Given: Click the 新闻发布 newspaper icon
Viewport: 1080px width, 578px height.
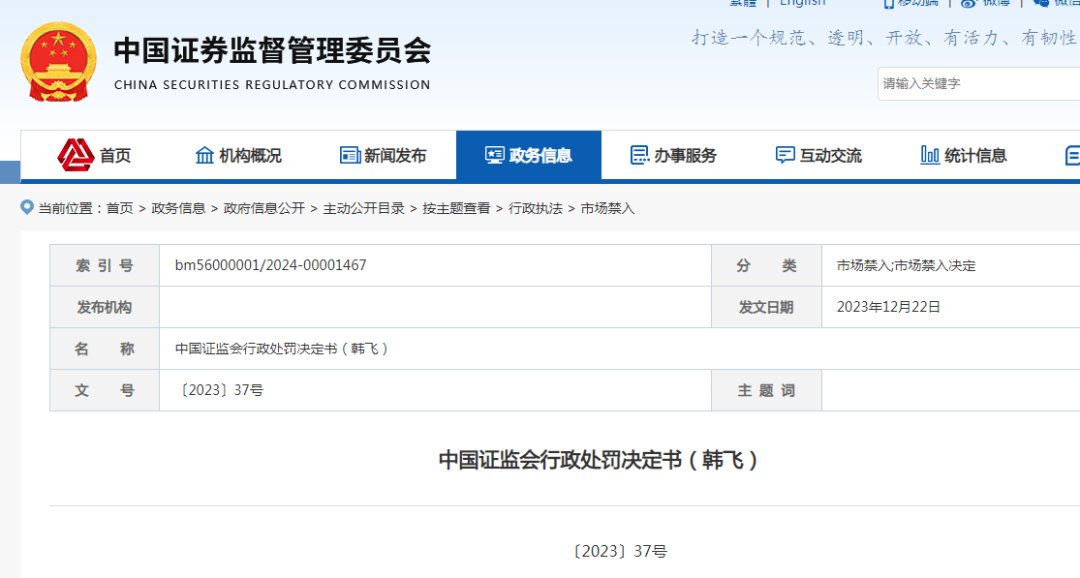Looking at the screenshot, I should coord(350,156).
